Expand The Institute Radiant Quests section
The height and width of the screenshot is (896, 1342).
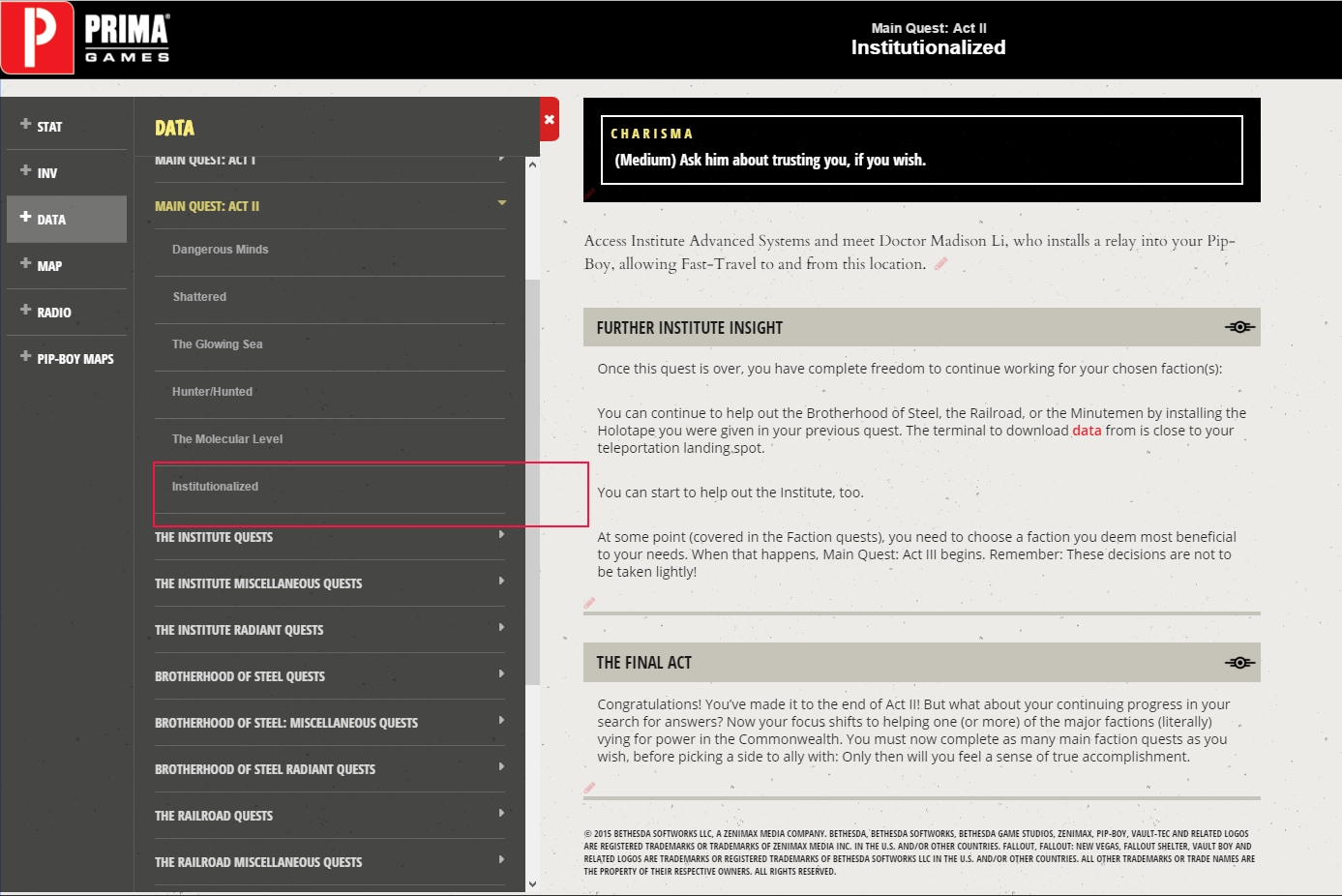[330, 630]
